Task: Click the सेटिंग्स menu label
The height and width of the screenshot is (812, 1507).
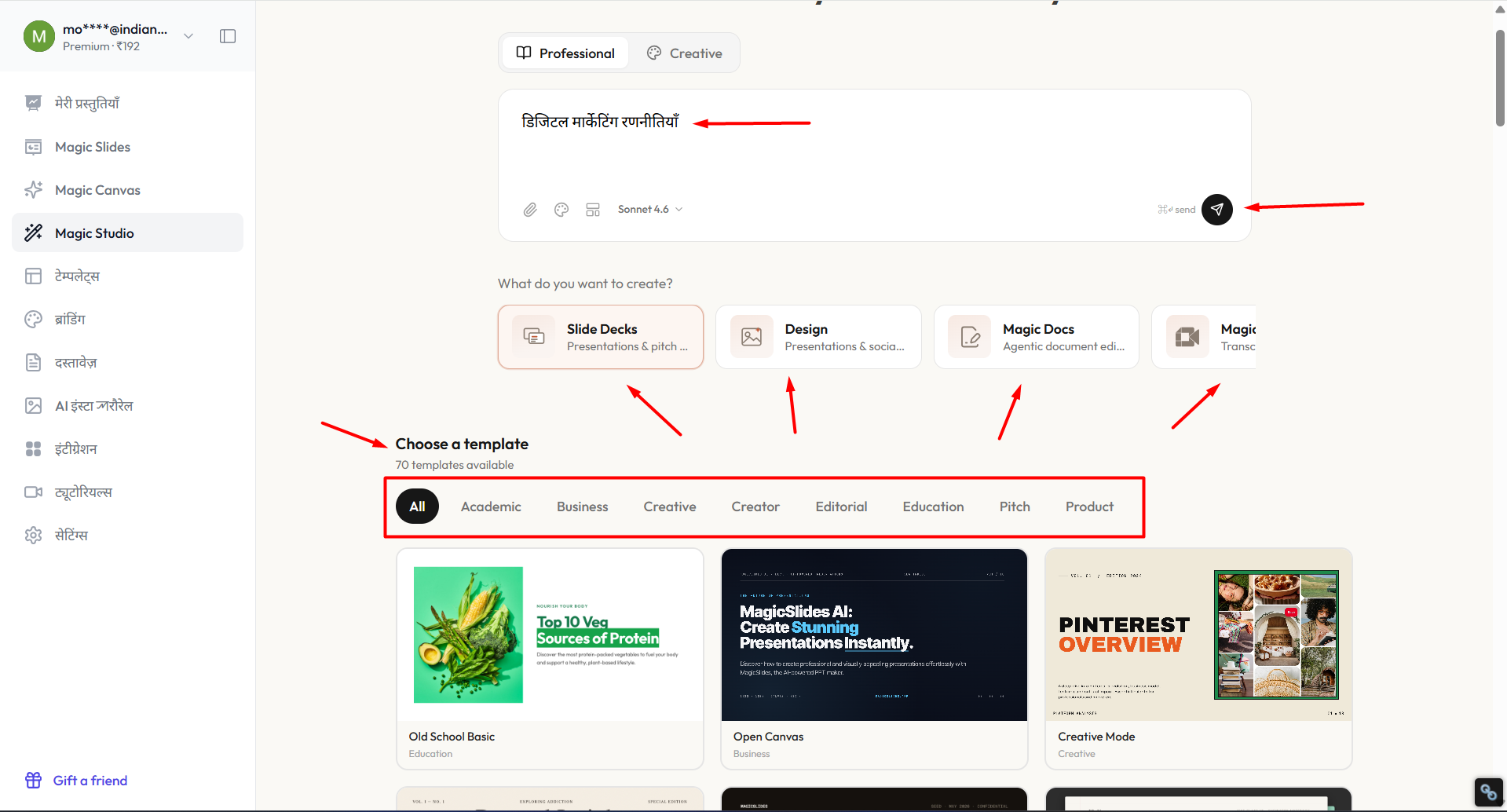Action: [71, 535]
